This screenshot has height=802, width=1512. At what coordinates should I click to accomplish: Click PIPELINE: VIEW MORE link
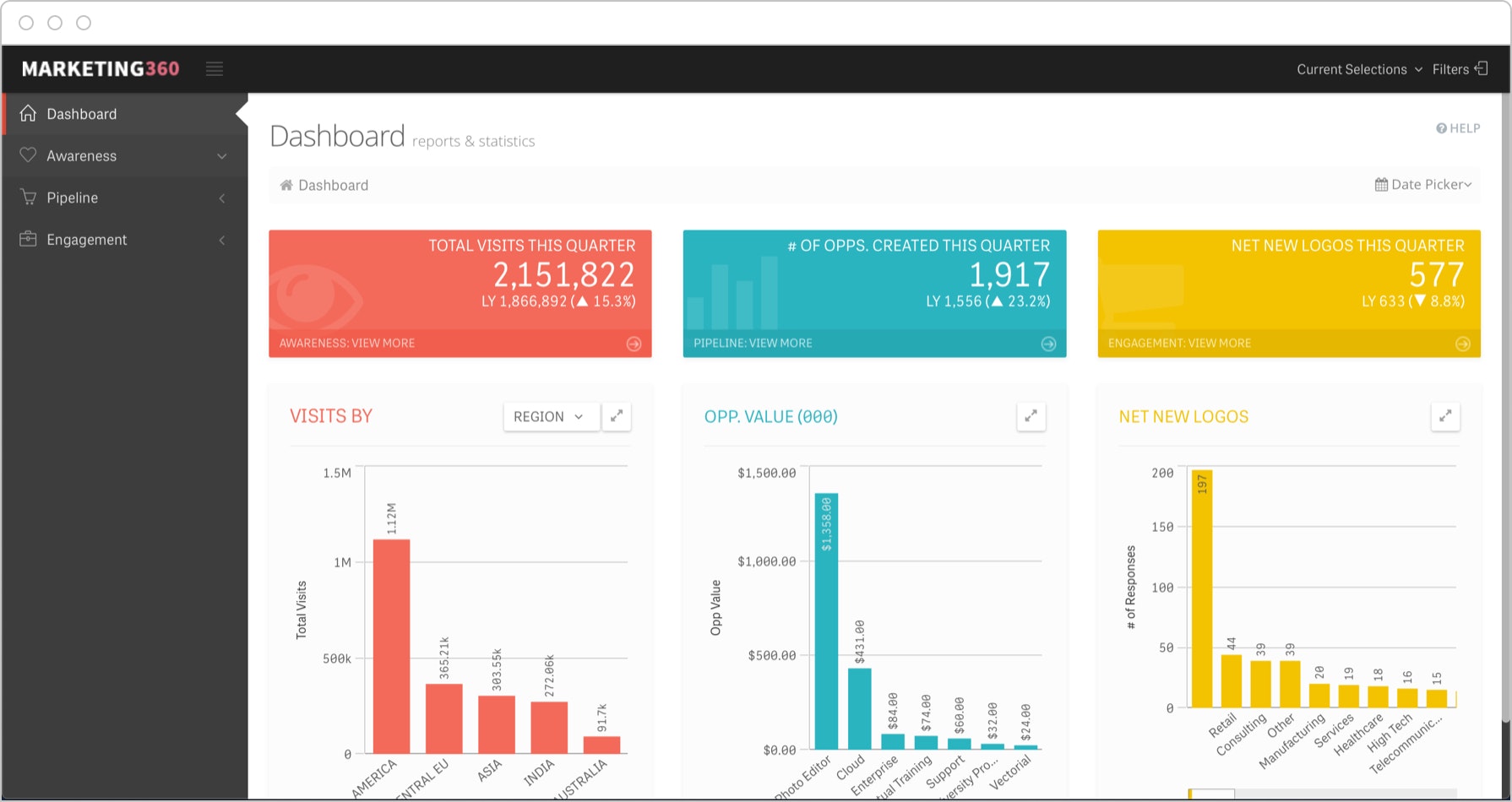point(753,344)
